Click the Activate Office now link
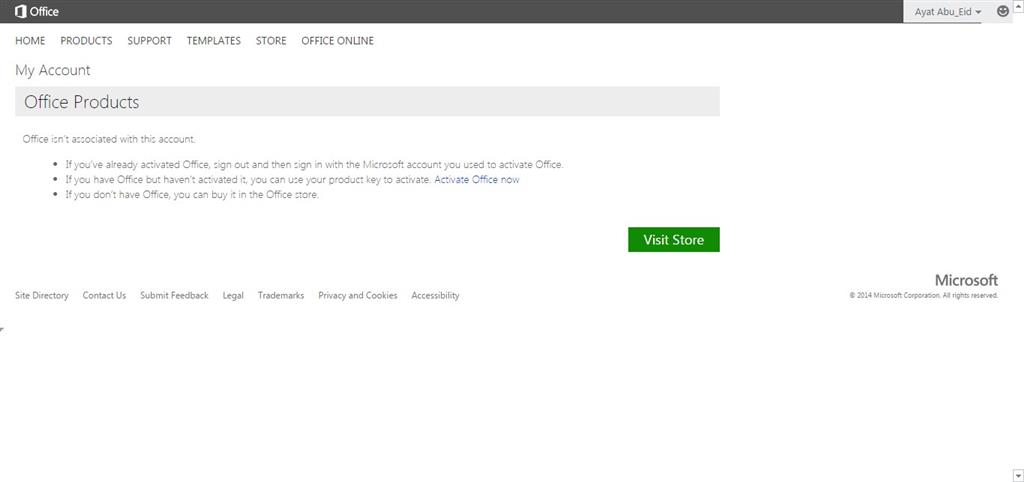1024x482 pixels. (x=477, y=180)
